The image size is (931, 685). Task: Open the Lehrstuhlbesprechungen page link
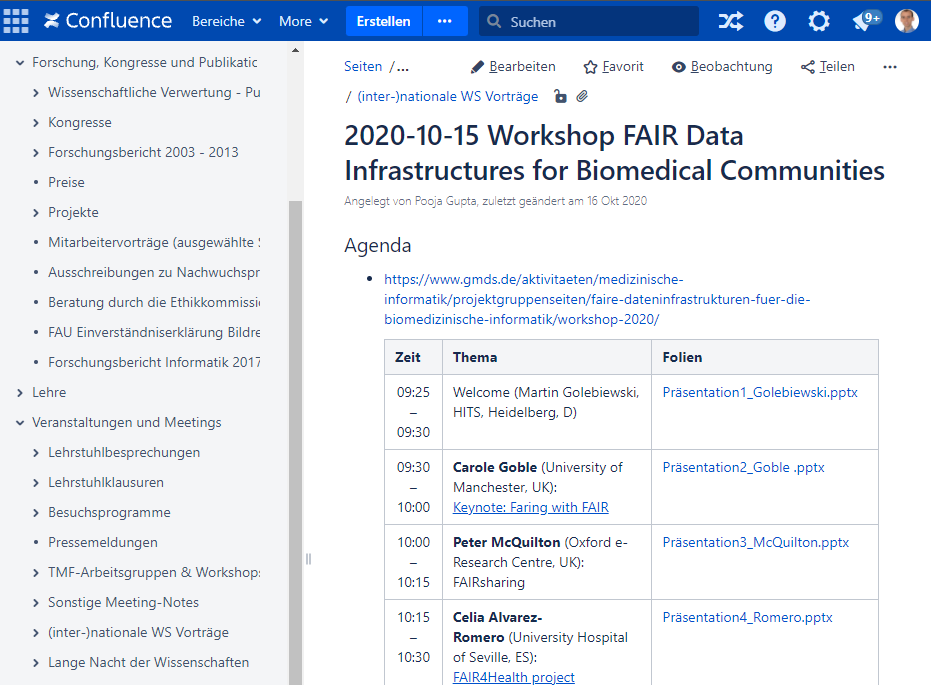click(124, 452)
